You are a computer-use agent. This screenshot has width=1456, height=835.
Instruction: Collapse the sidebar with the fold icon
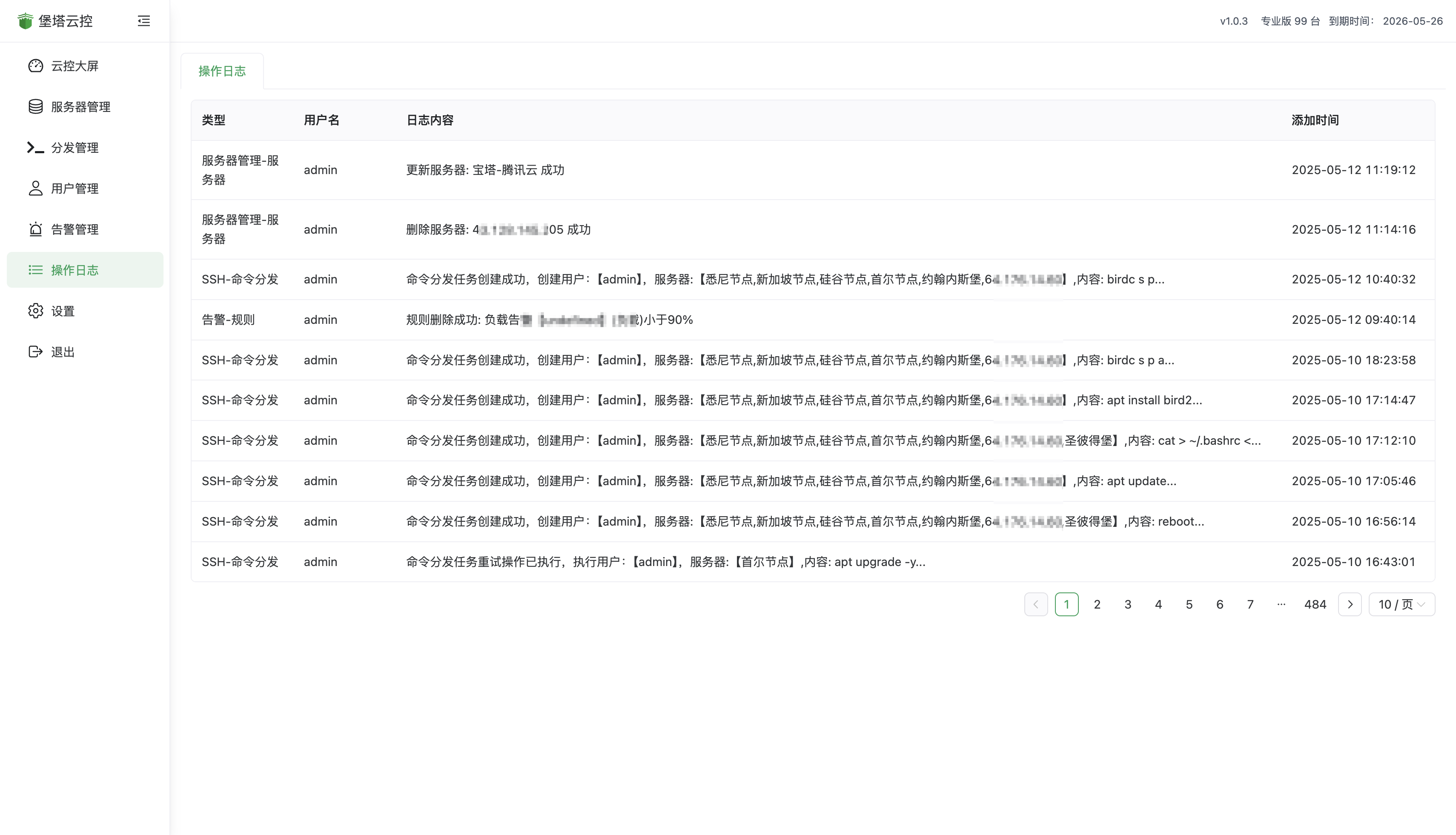click(x=144, y=21)
